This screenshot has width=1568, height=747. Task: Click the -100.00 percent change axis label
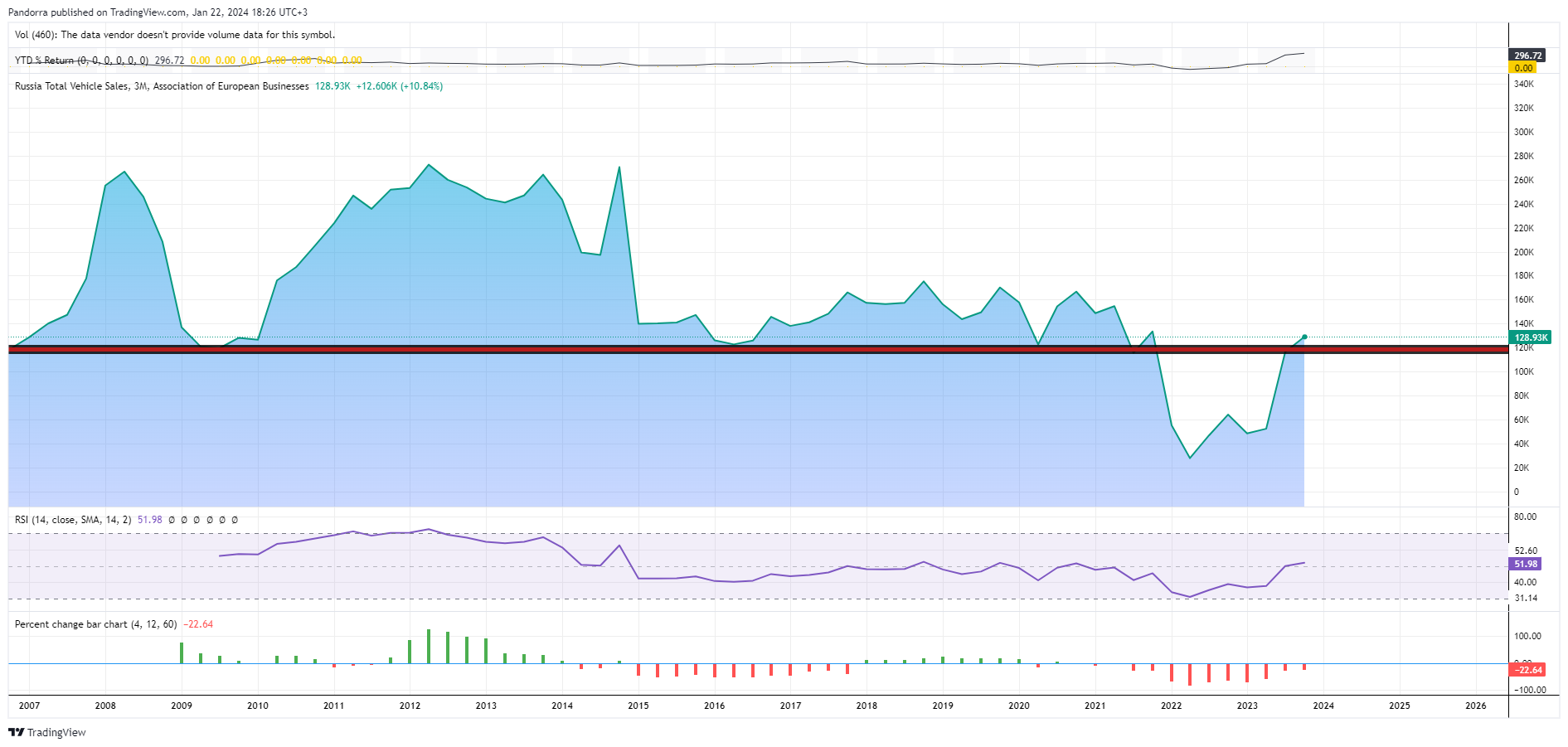click(1530, 690)
